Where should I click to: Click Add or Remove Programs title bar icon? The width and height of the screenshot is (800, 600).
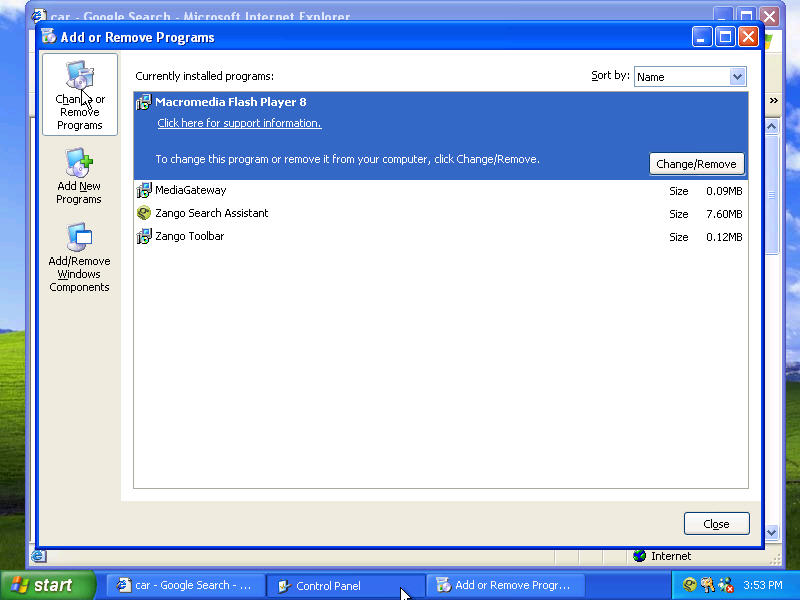49,37
